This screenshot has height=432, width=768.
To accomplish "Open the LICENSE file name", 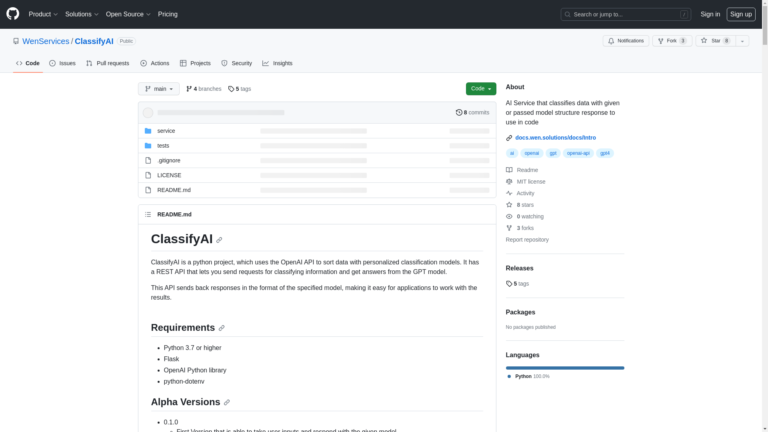I will [169, 175].
